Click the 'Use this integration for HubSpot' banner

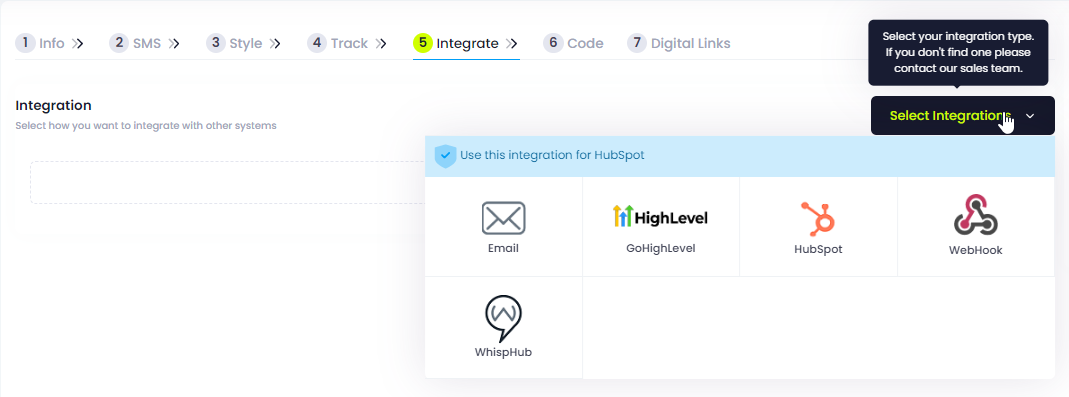click(740, 156)
